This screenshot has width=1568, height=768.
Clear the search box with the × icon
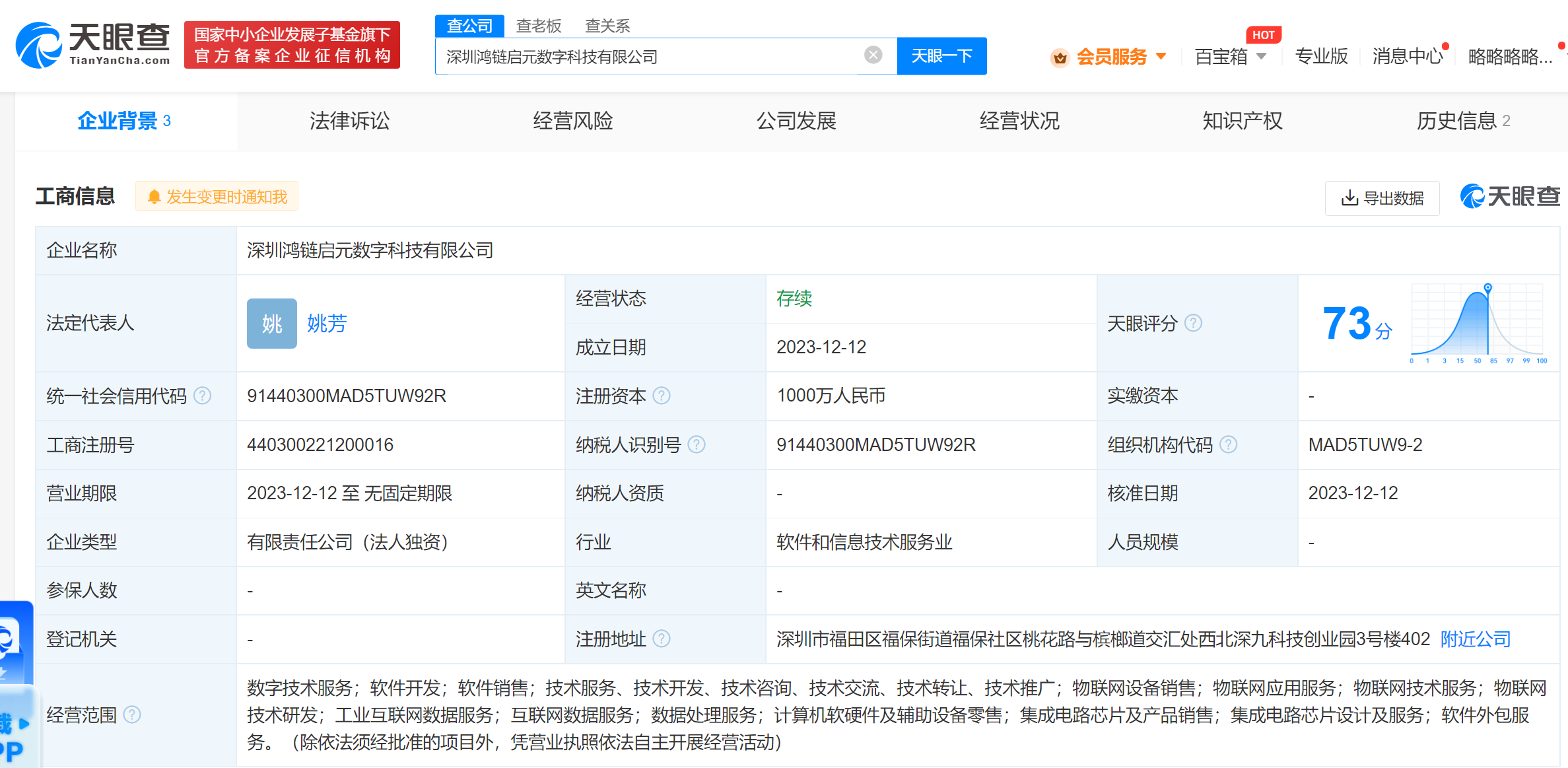873,55
